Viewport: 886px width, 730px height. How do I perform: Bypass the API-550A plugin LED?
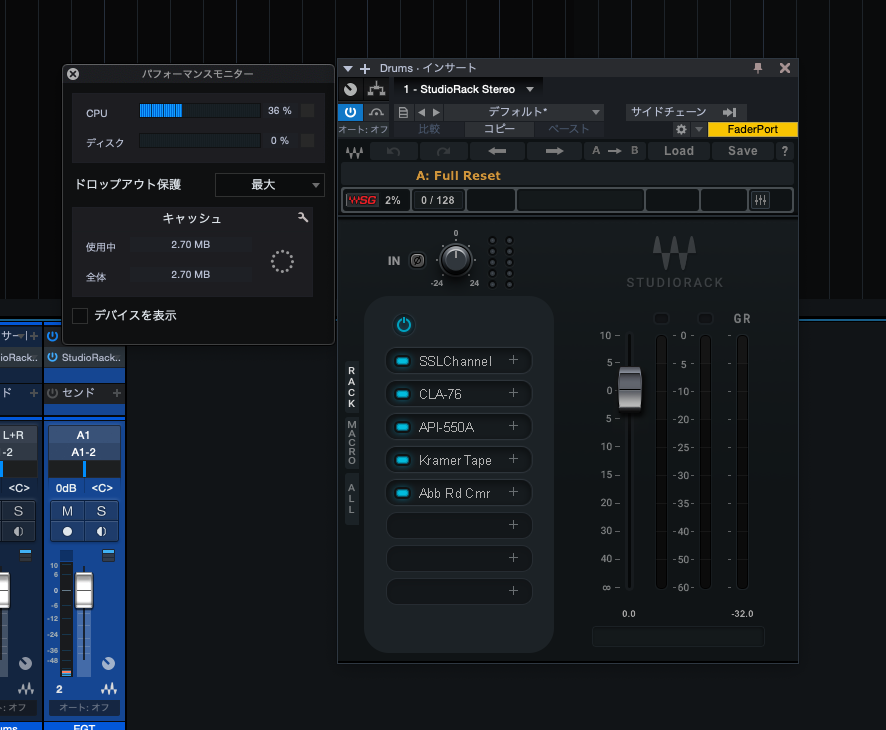[402, 427]
